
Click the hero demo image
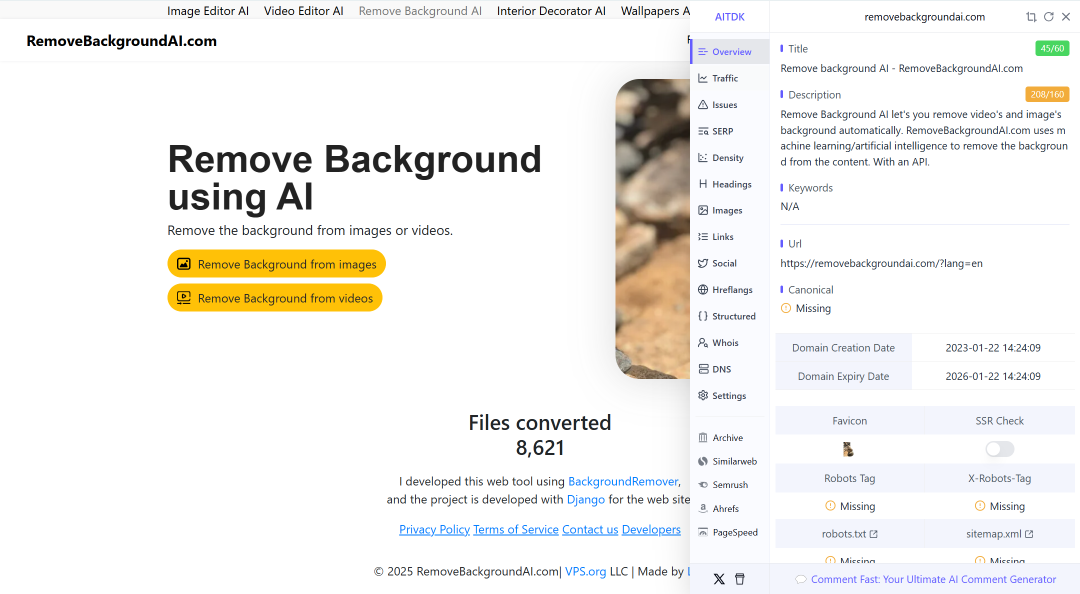[652, 229]
